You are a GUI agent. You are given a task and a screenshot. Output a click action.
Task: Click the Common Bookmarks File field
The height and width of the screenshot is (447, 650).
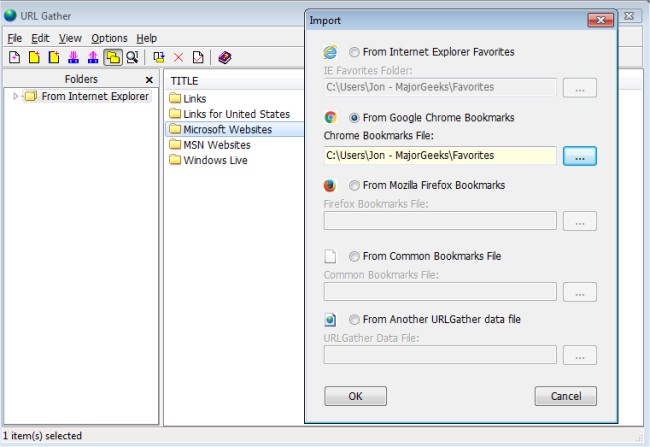click(440, 292)
